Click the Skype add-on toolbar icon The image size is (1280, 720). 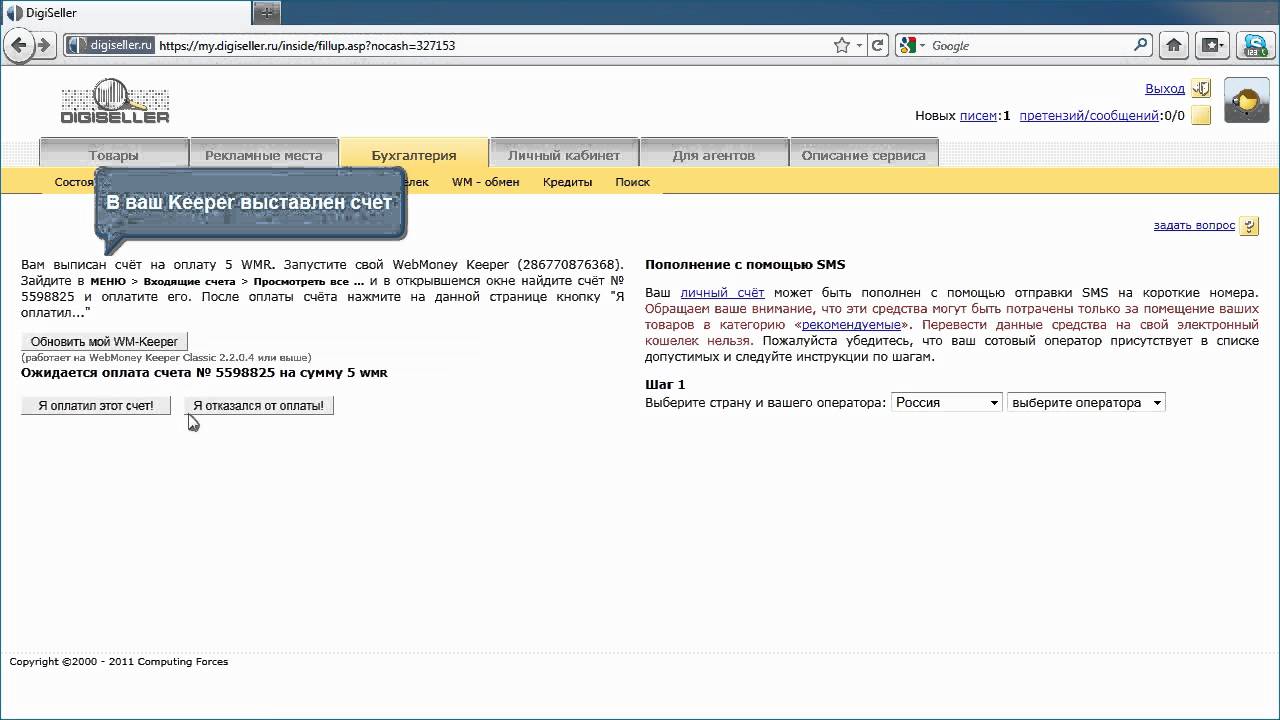(x=1254, y=45)
